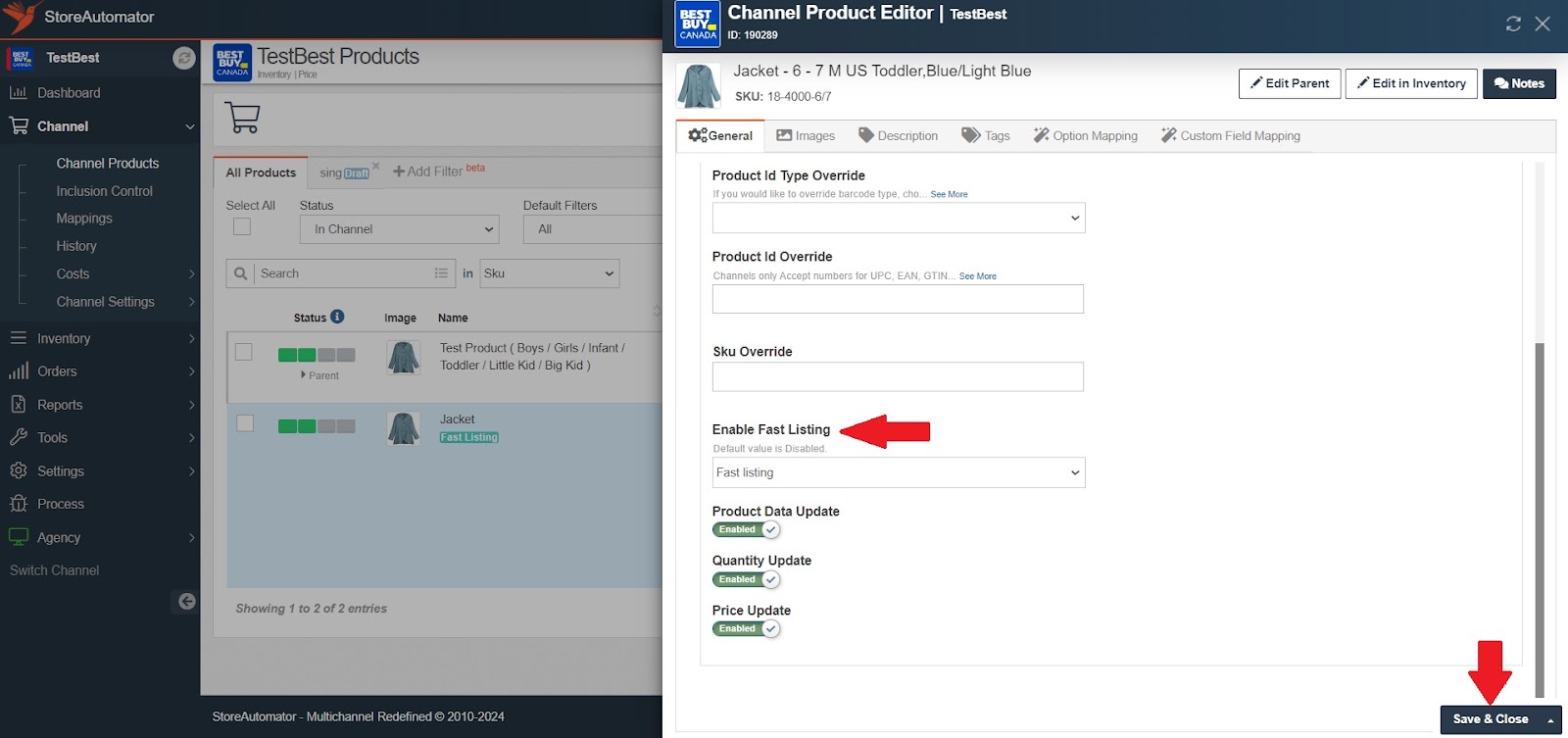
Task: Open the Save & Close split arrow
Action: click(x=1550, y=719)
